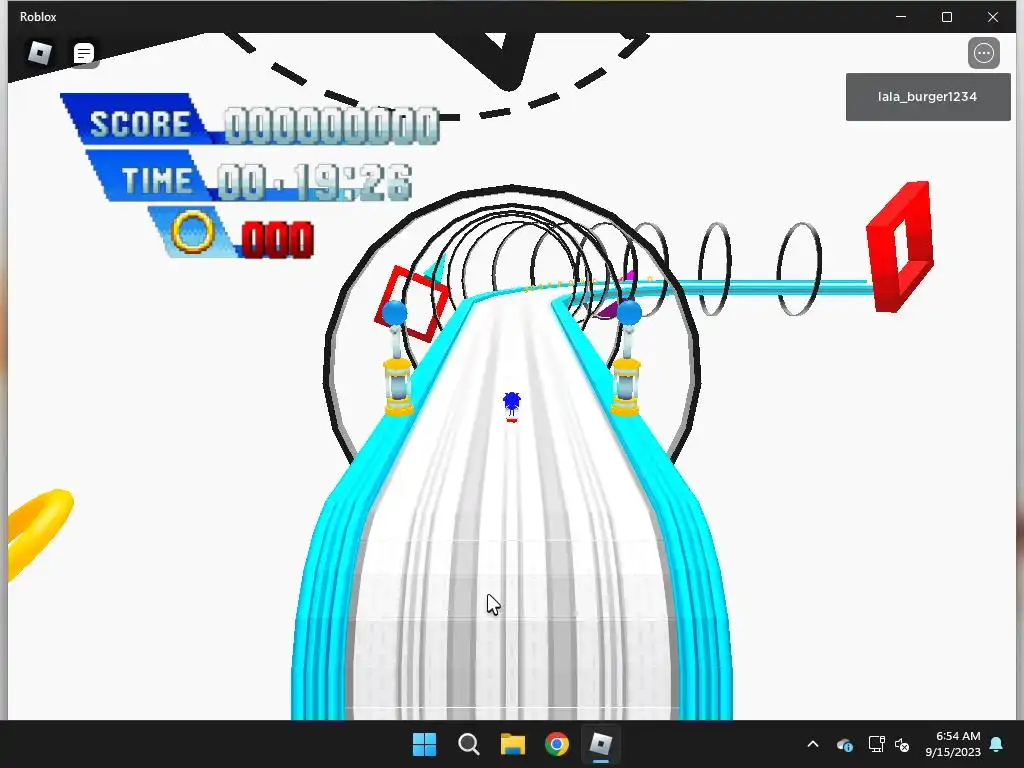Open the notifications bell icon
Viewport: 1024px width, 768px height.
[997, 744]
